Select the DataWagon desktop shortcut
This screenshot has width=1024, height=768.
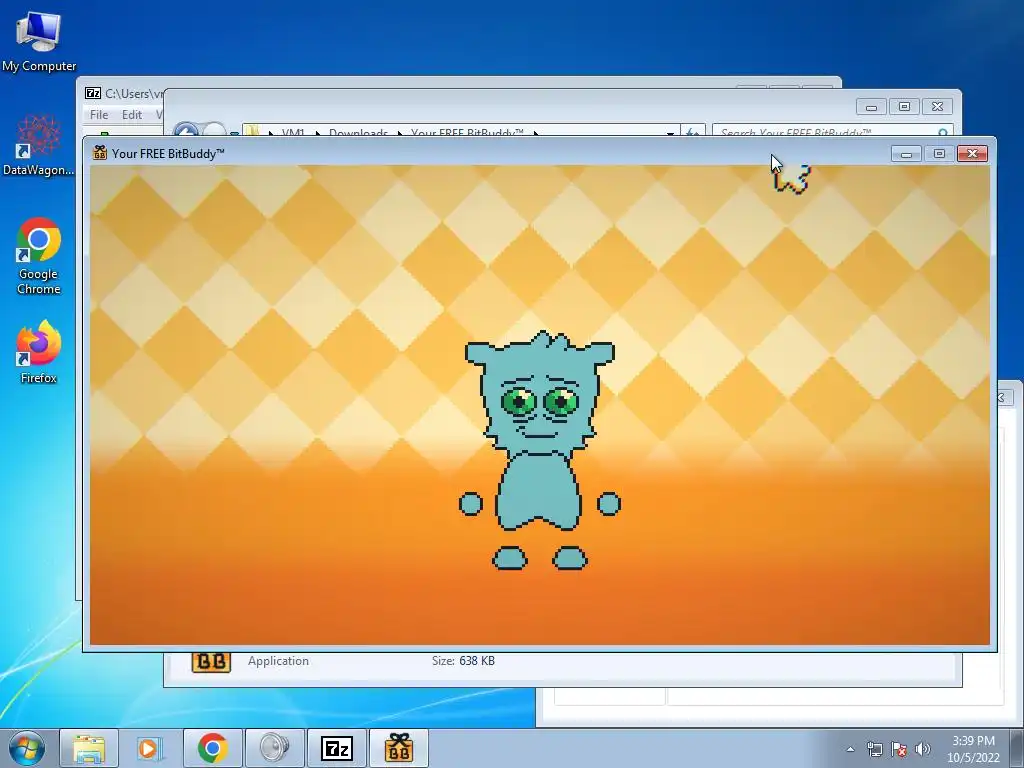coord(39,145)
